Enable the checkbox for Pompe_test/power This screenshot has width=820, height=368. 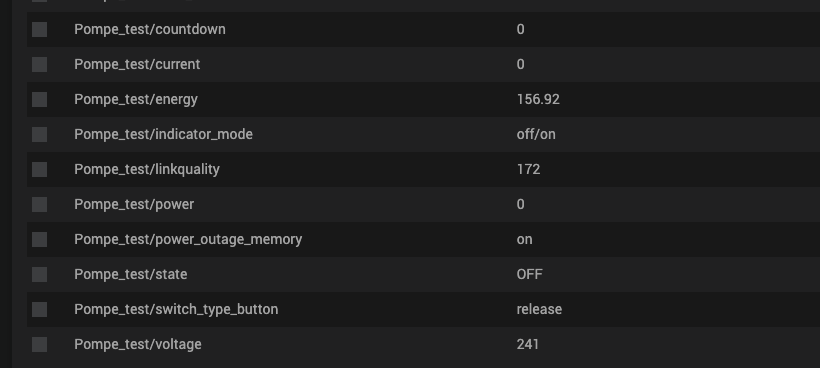39,204
